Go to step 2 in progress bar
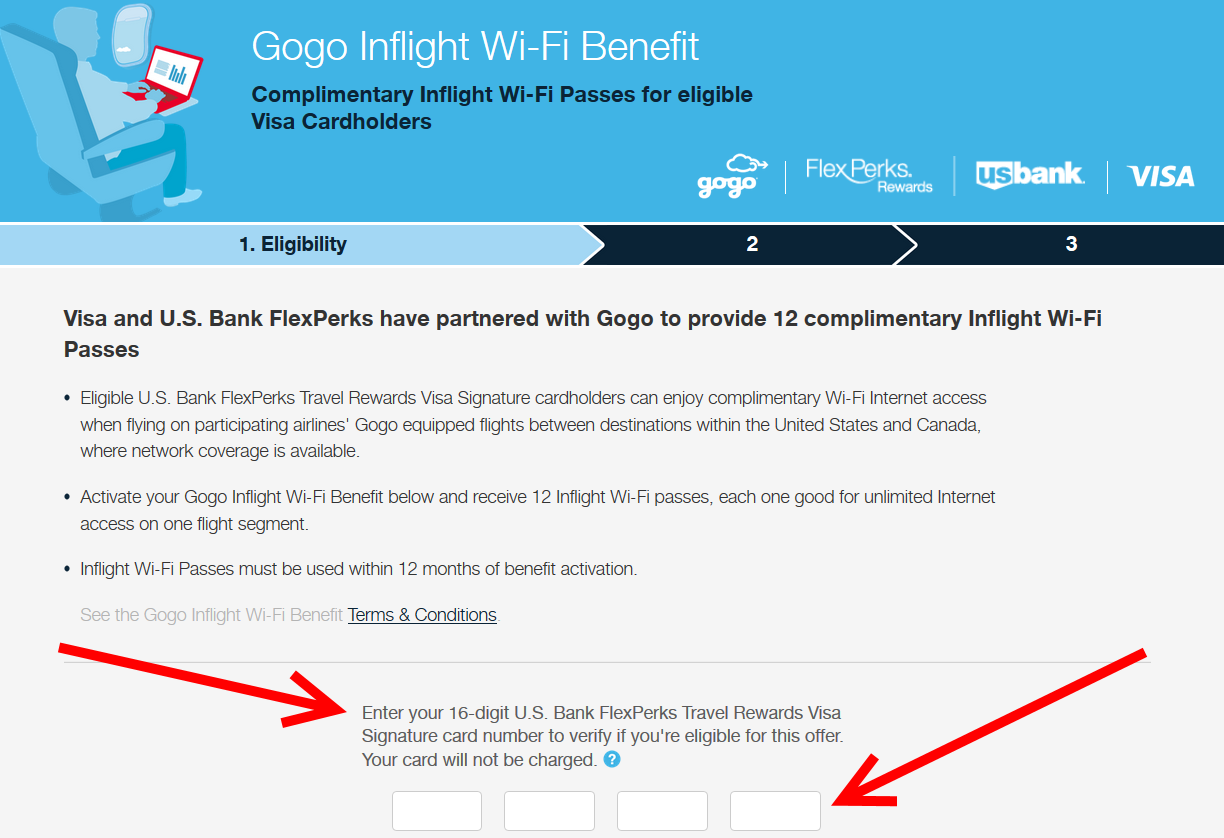The height and width of the screenshot is (838, 1224). tap(752, 244)
